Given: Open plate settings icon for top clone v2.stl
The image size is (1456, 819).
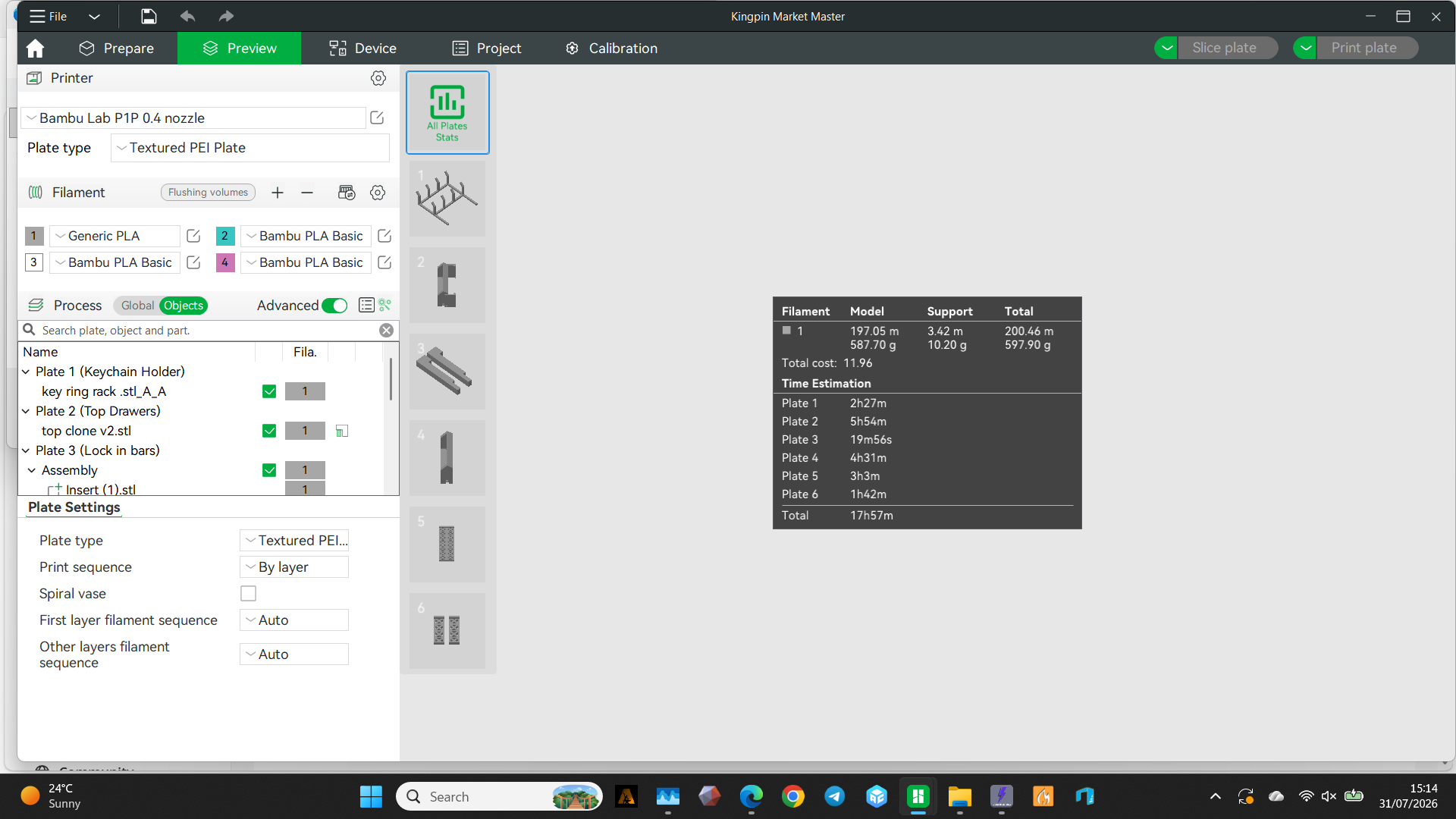Looking at the screenshot, I should click(342, 431).
